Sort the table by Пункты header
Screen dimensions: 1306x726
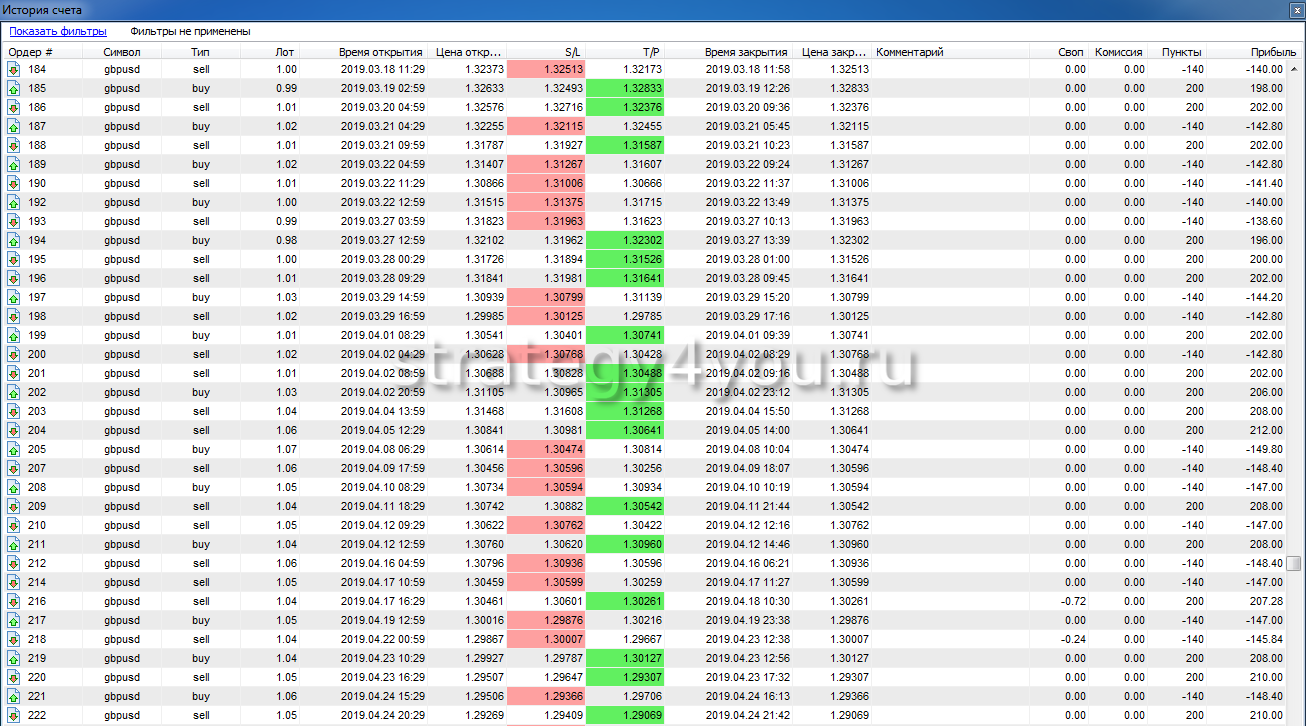(x=1181, y=52)
